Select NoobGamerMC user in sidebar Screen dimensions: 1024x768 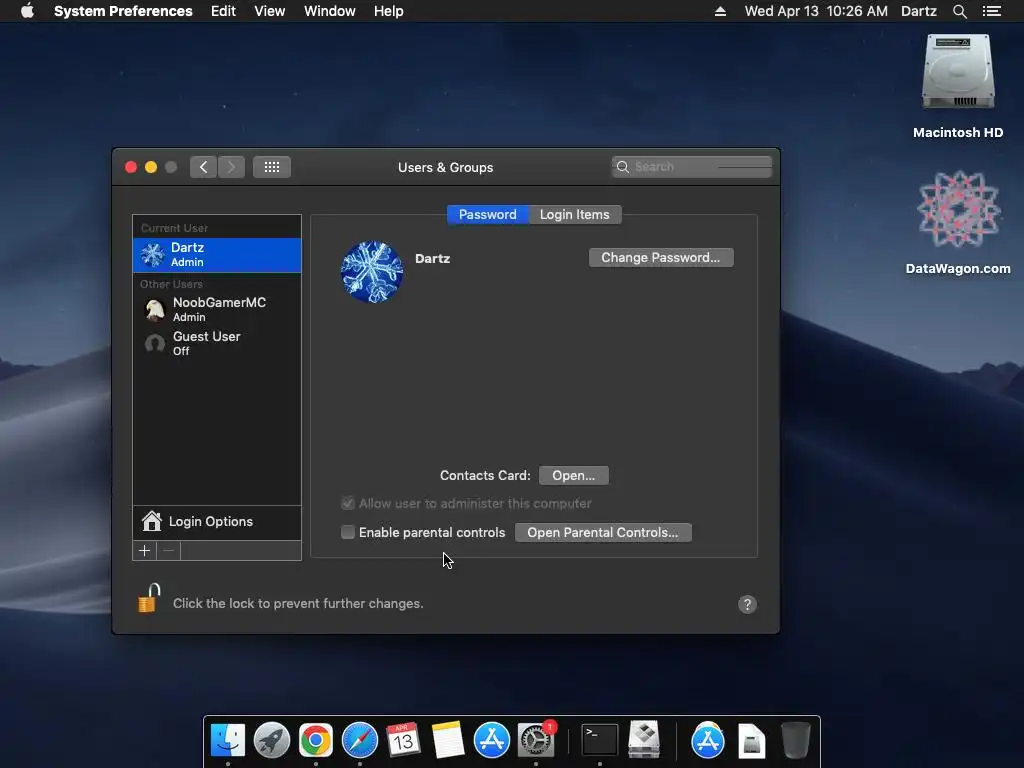point(217,309)
